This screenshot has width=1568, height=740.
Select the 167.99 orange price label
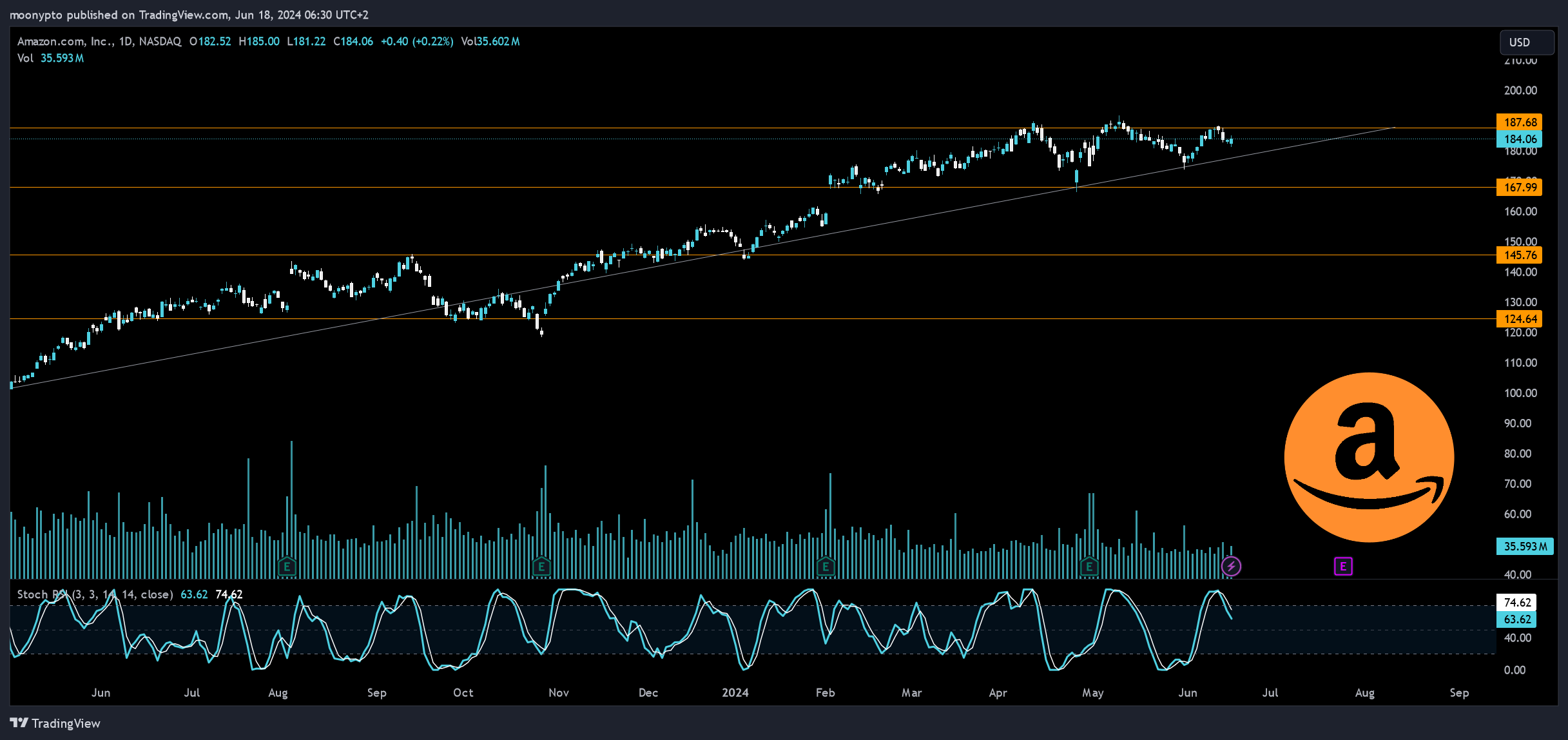1519,187
